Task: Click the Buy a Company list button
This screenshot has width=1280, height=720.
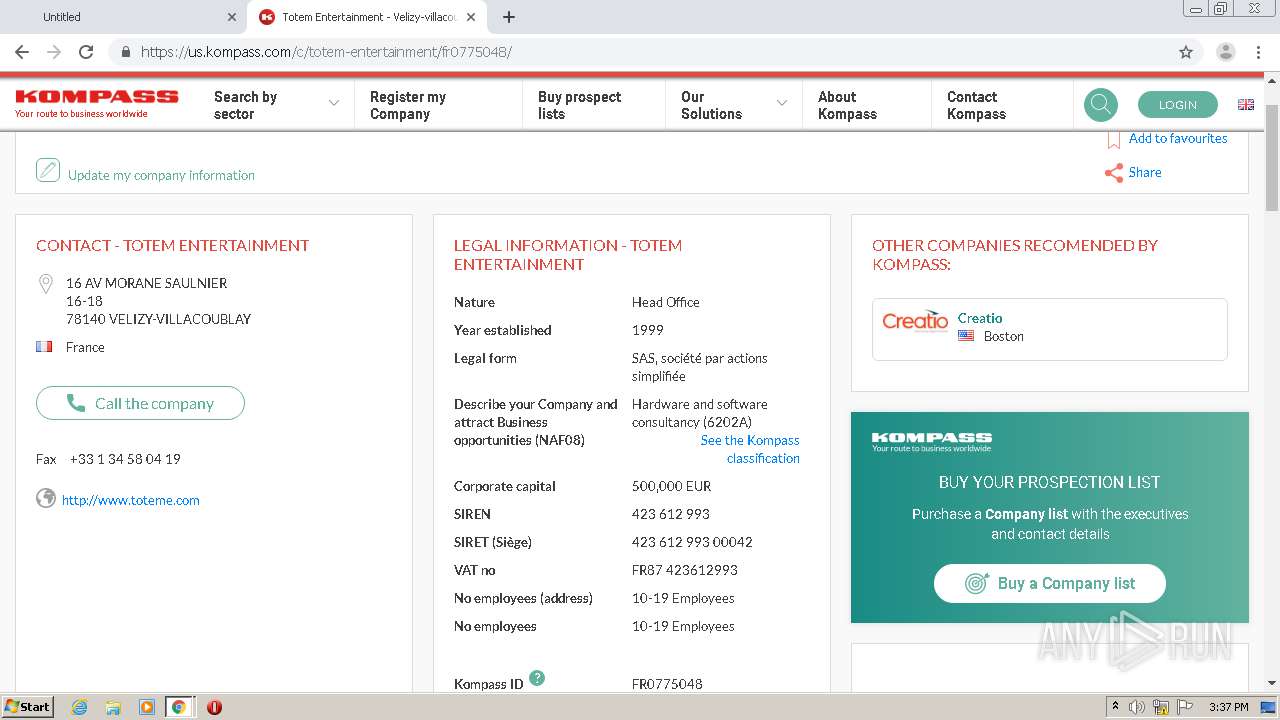Action: point(1049,583)
